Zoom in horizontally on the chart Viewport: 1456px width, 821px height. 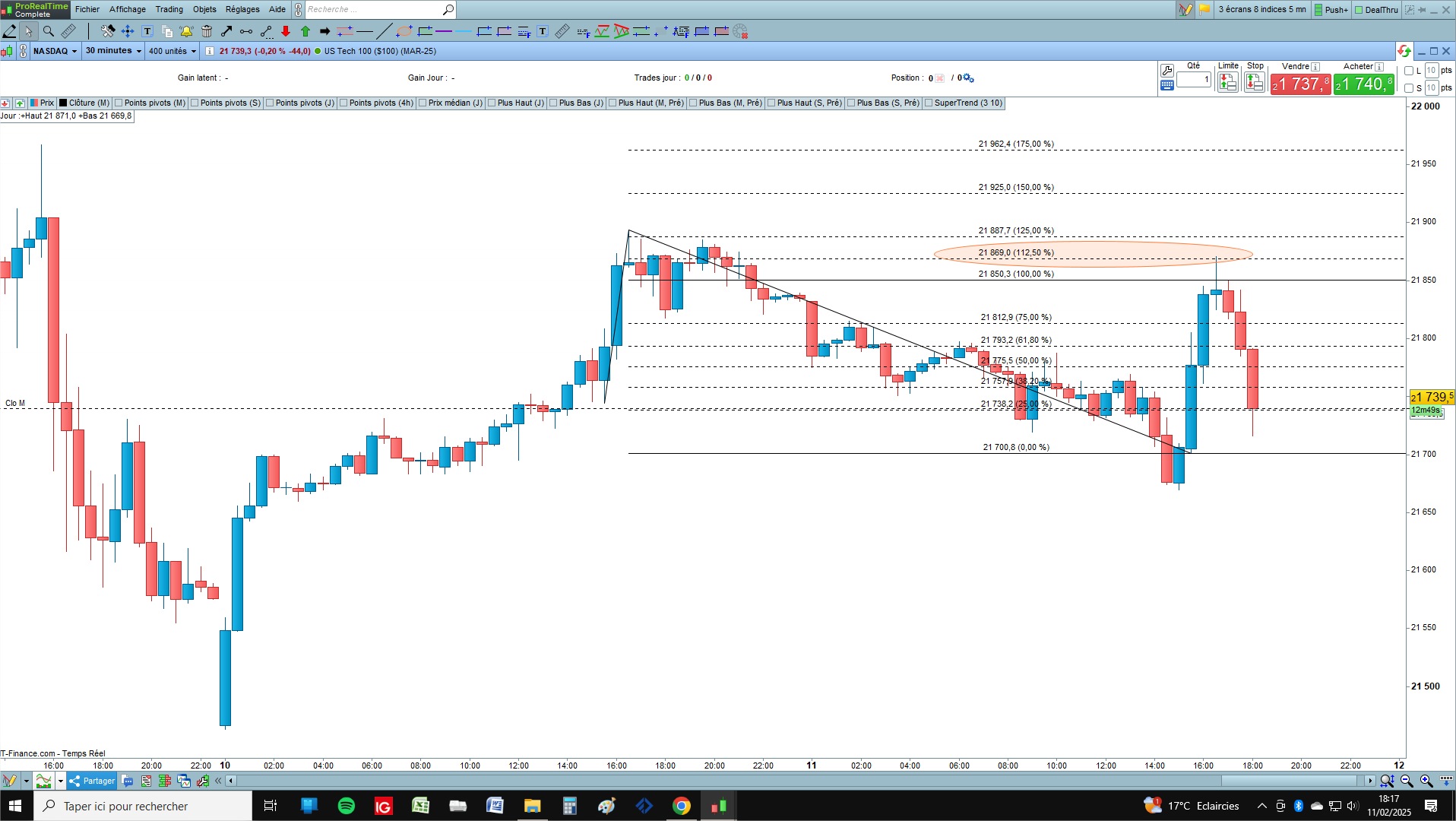click(1426, 781)
